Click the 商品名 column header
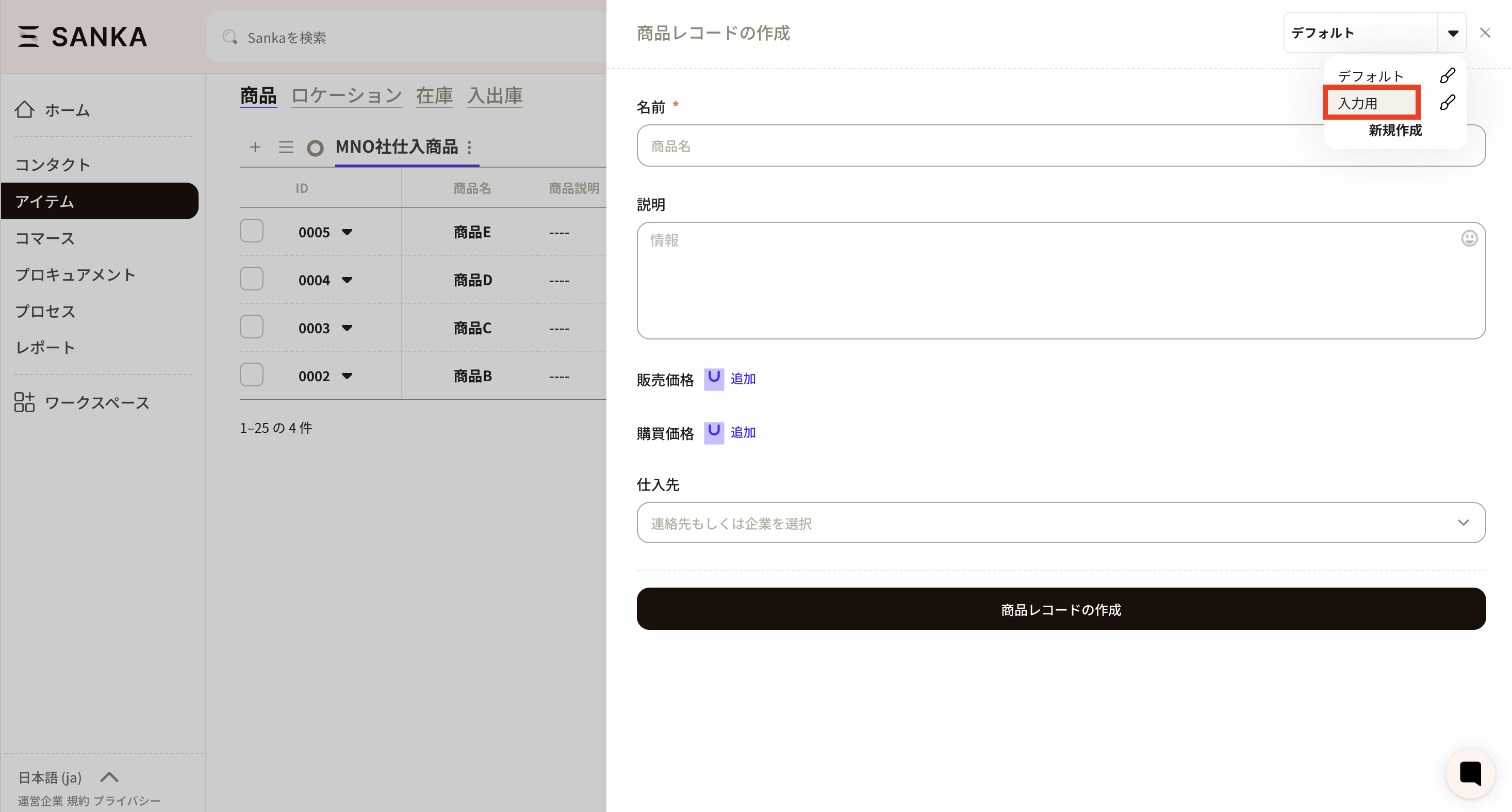 coord(472,188)
